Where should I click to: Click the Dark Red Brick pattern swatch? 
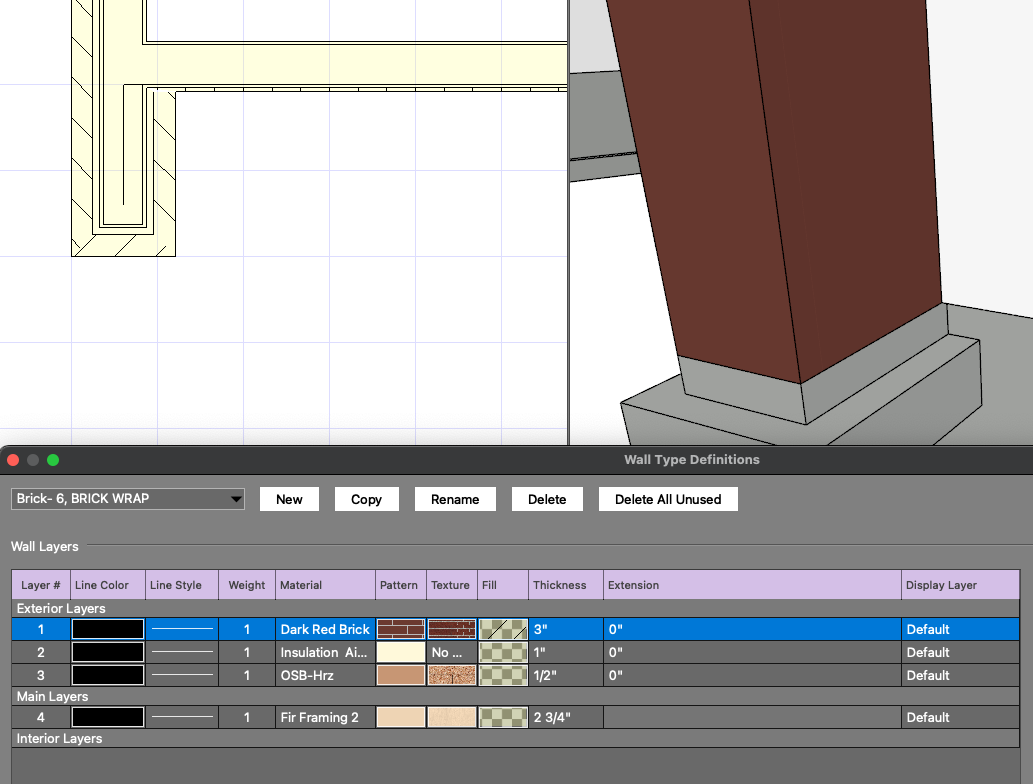pos(401,629)
